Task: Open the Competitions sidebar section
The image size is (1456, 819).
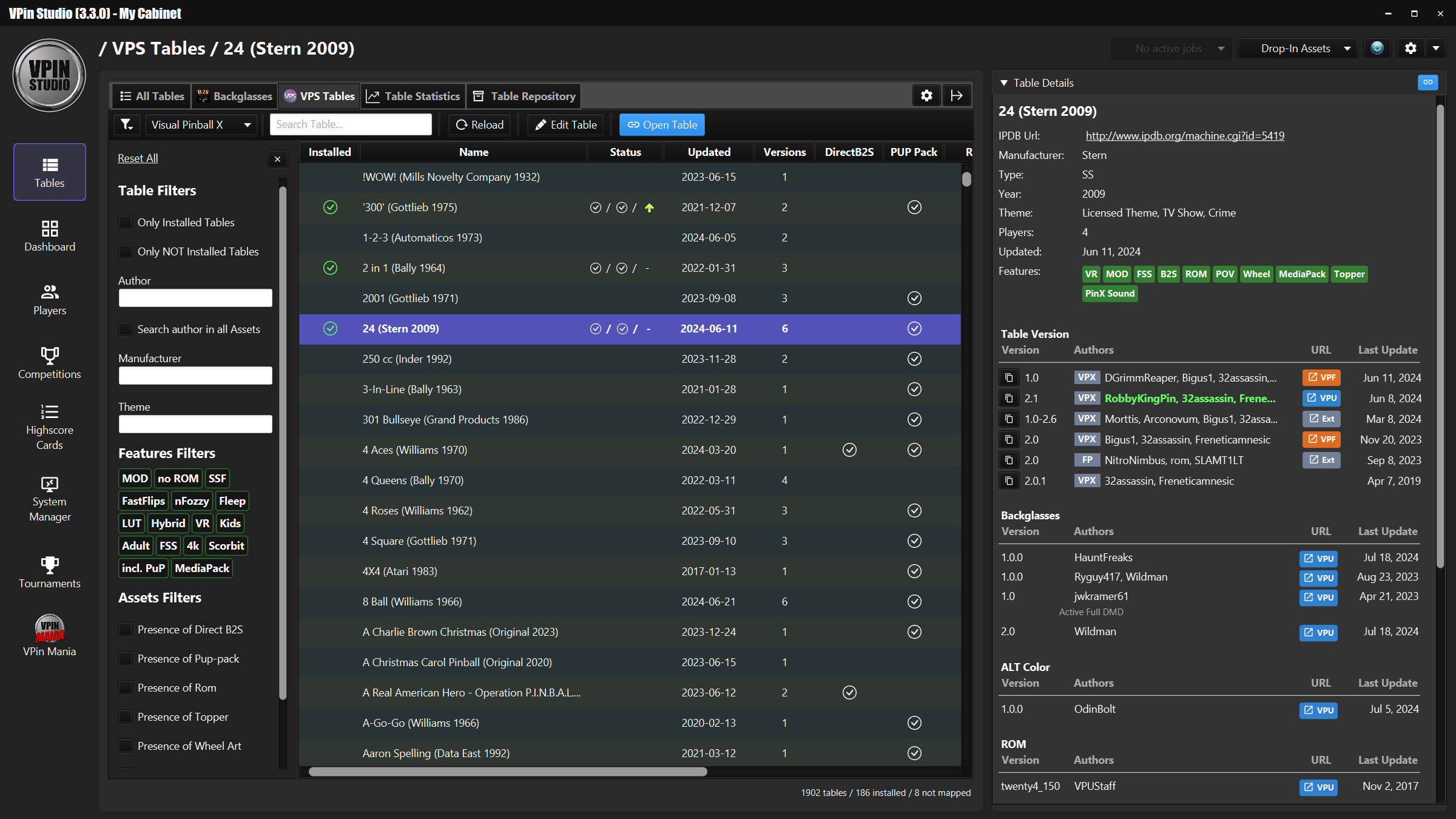Action: 50,363
